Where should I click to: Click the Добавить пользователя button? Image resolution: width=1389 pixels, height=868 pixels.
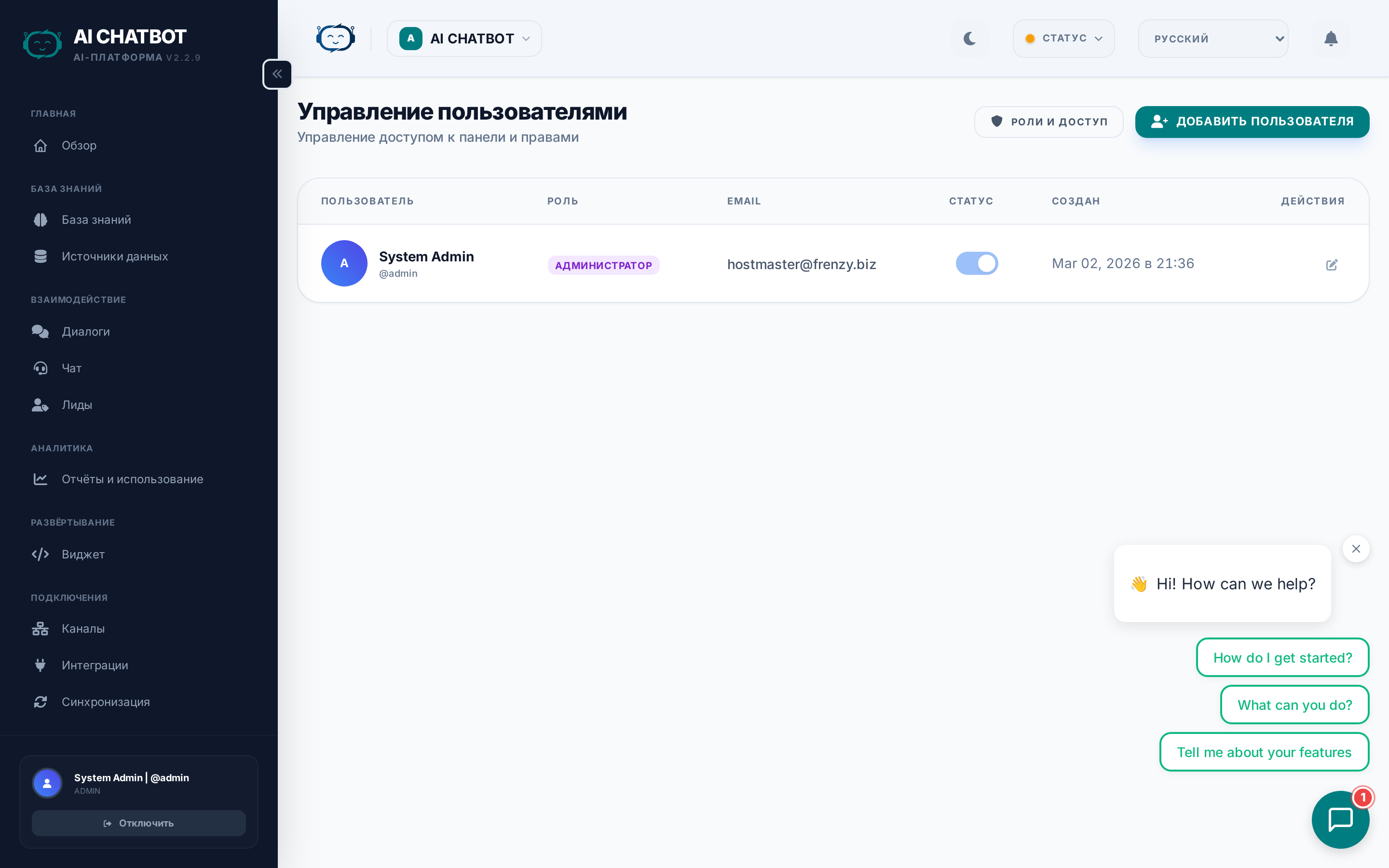pyautogui.click(x=1252, y=122)
